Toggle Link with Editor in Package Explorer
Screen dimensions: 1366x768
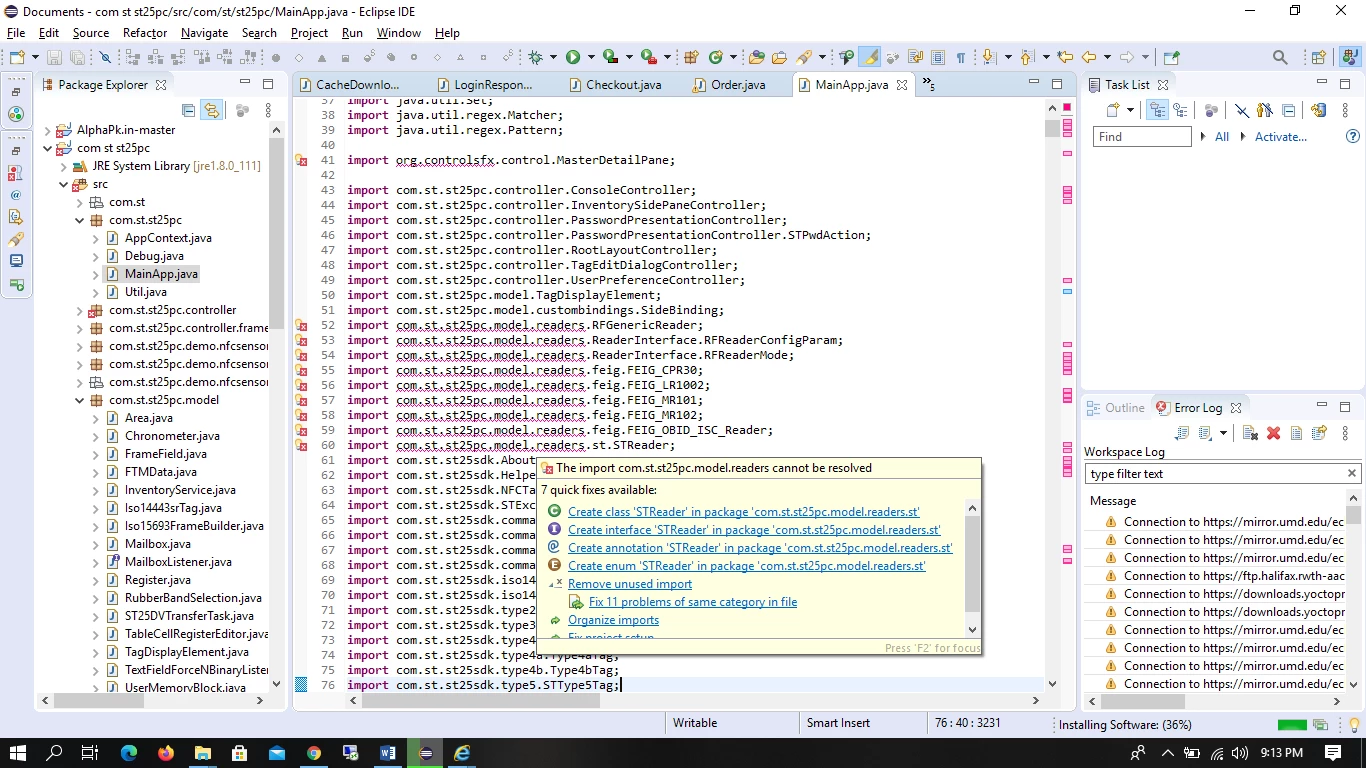(x=211, y=110)
